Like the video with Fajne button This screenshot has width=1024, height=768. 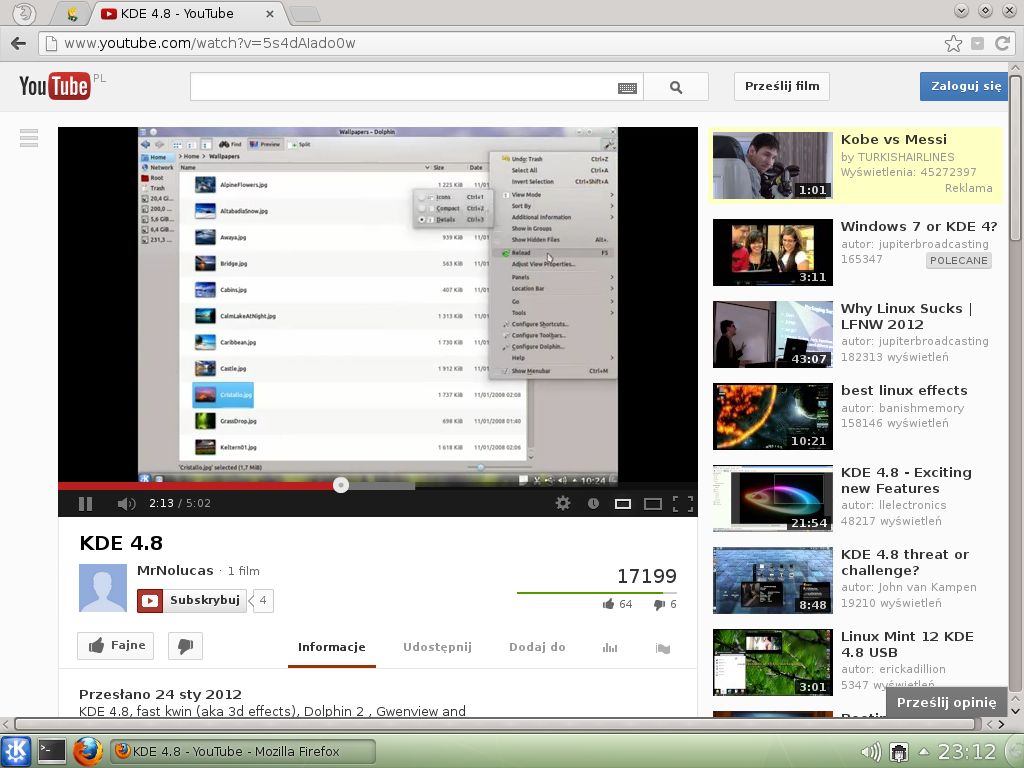116,646
